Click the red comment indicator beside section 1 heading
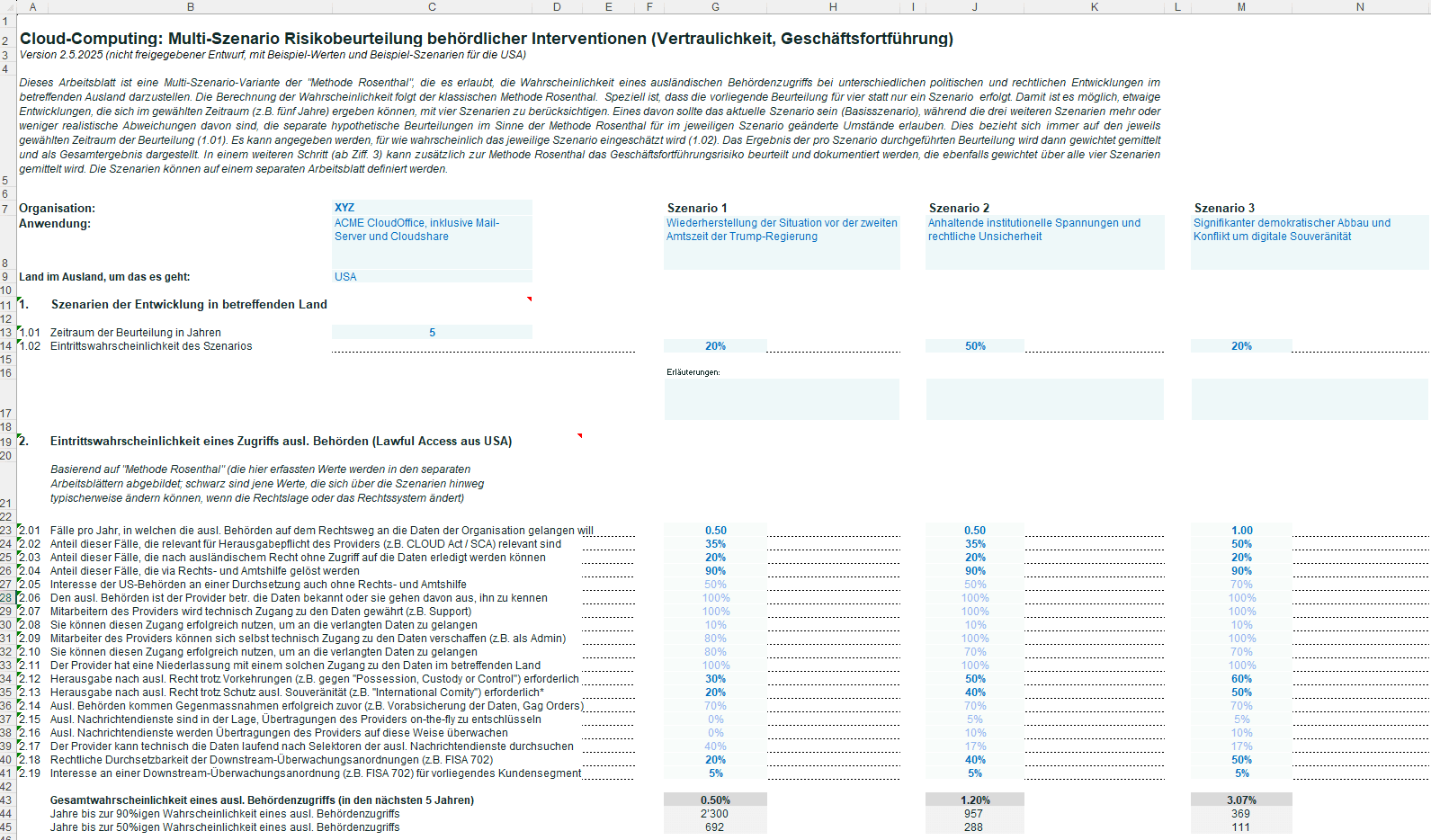 (529, 299)
